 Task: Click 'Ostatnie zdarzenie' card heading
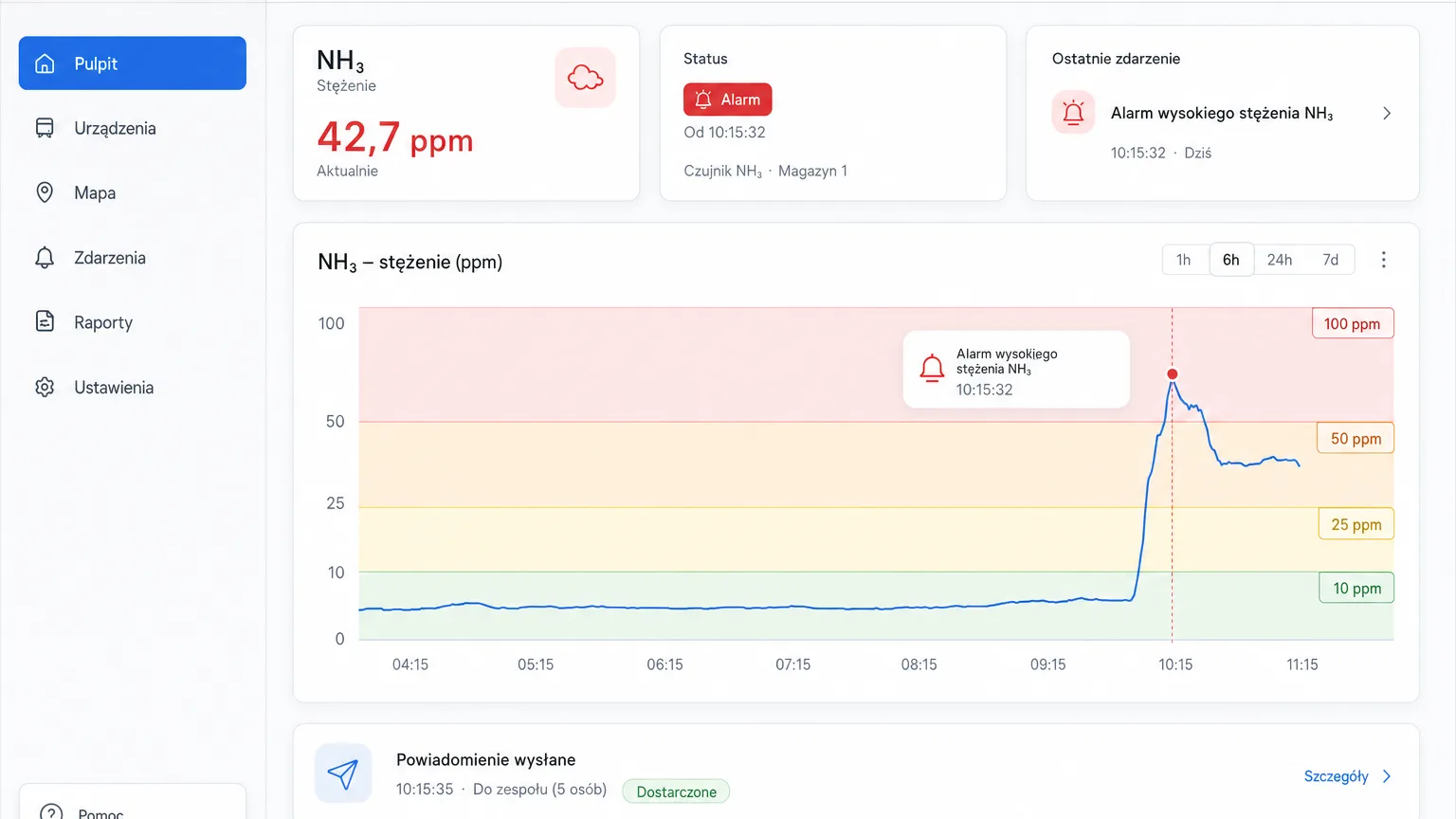1116,59
